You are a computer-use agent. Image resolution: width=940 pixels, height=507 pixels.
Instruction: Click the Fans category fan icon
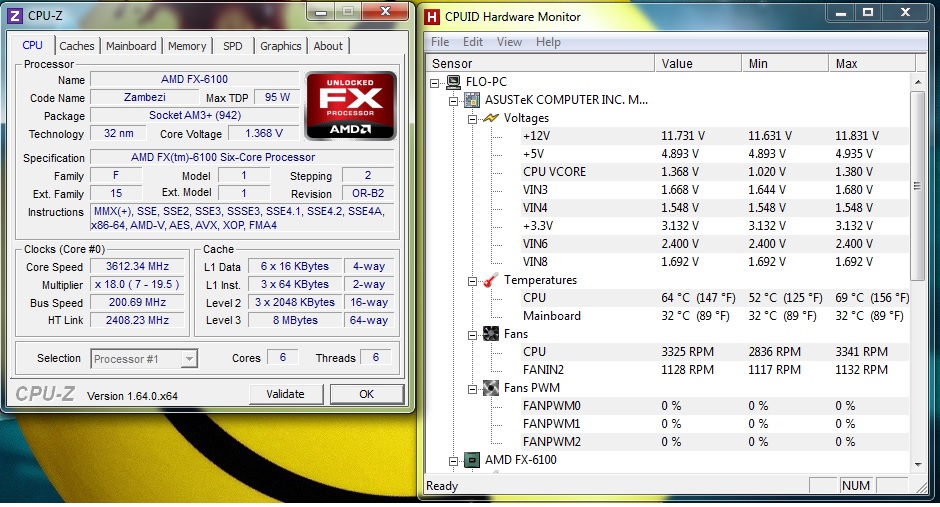[x=490, y=334]
